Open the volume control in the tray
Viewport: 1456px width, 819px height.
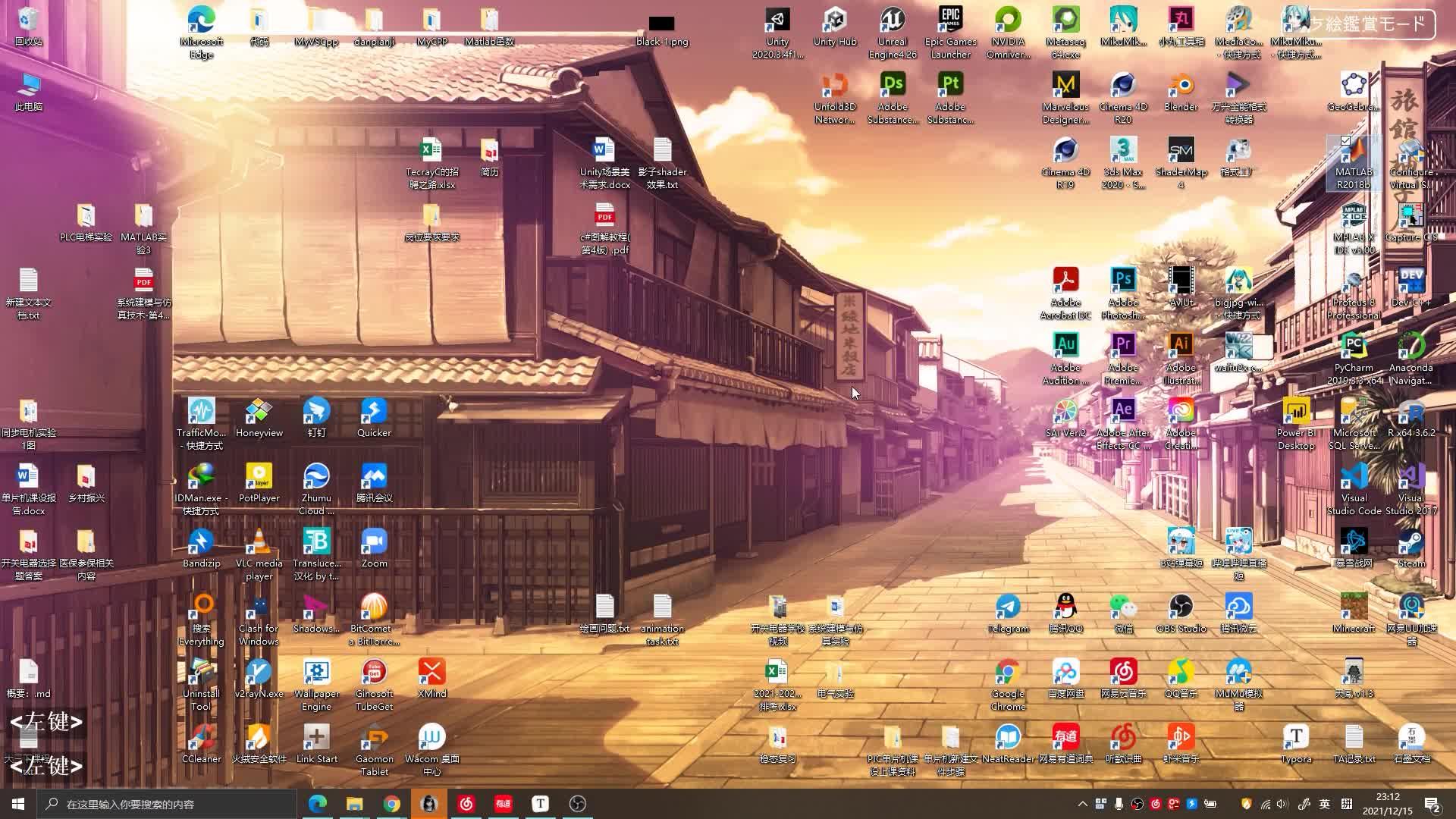[1282, 804]
